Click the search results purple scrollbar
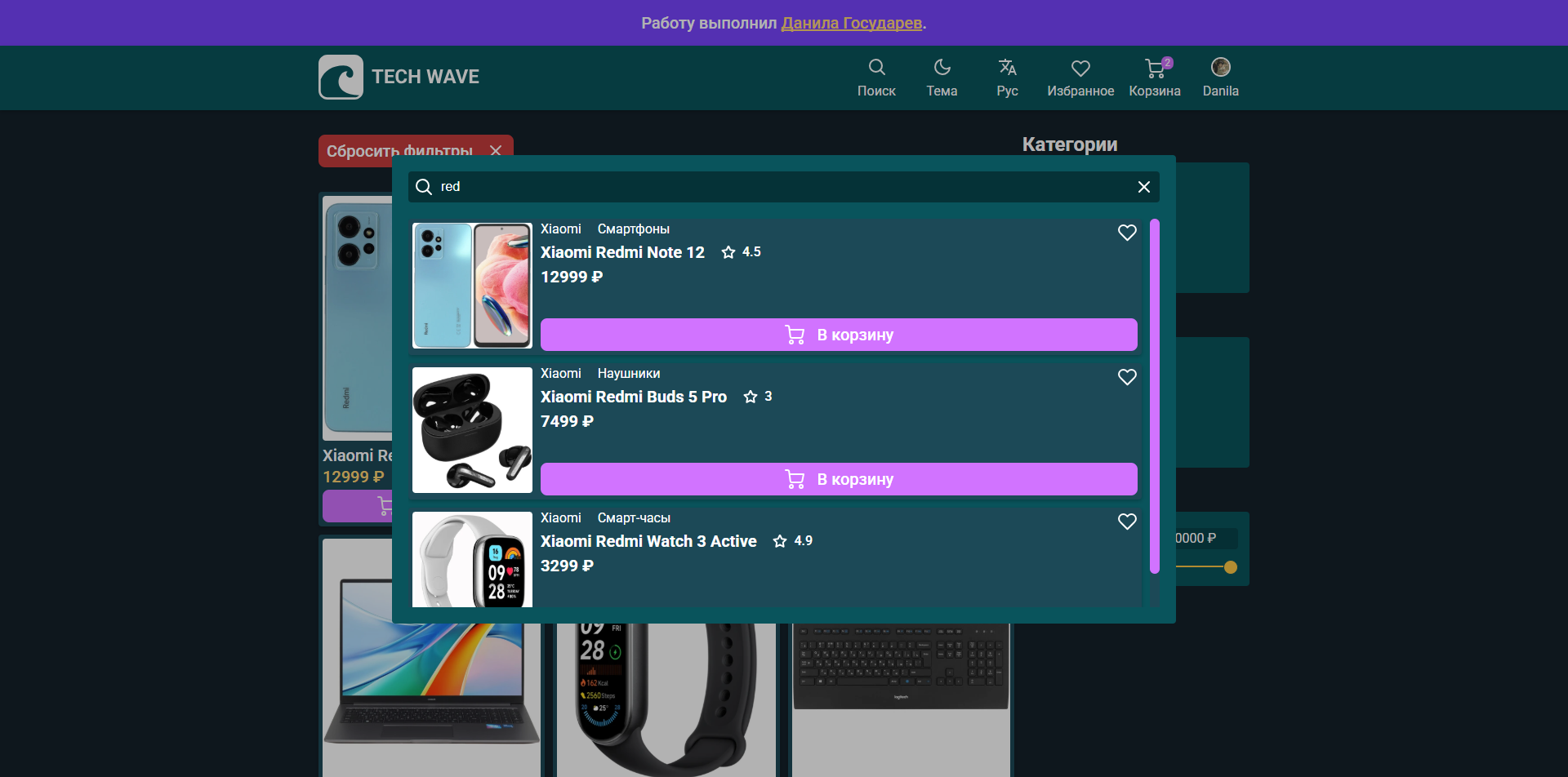 pos(1154,396)
